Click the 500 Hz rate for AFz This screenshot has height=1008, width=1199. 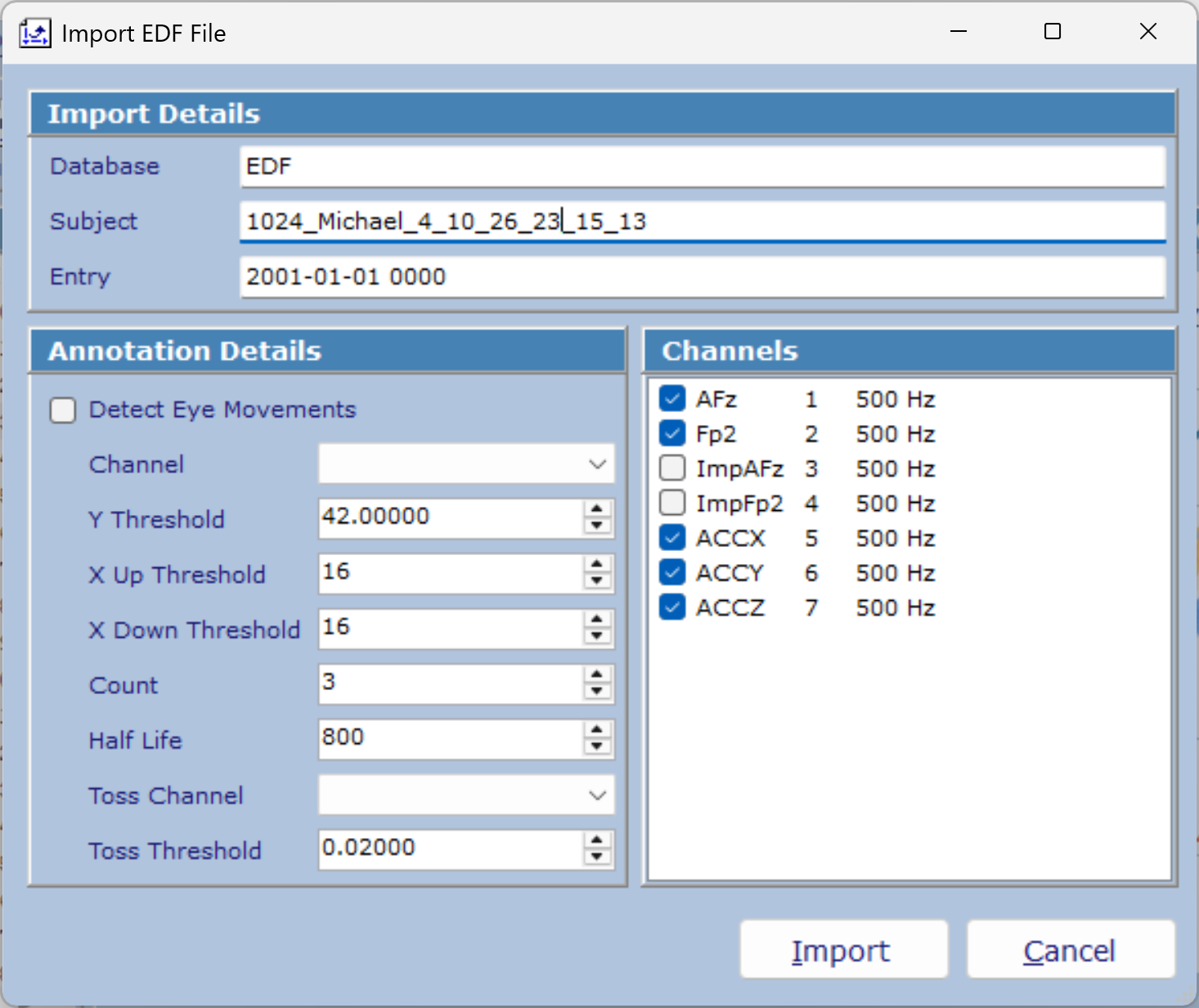point(896,399)
